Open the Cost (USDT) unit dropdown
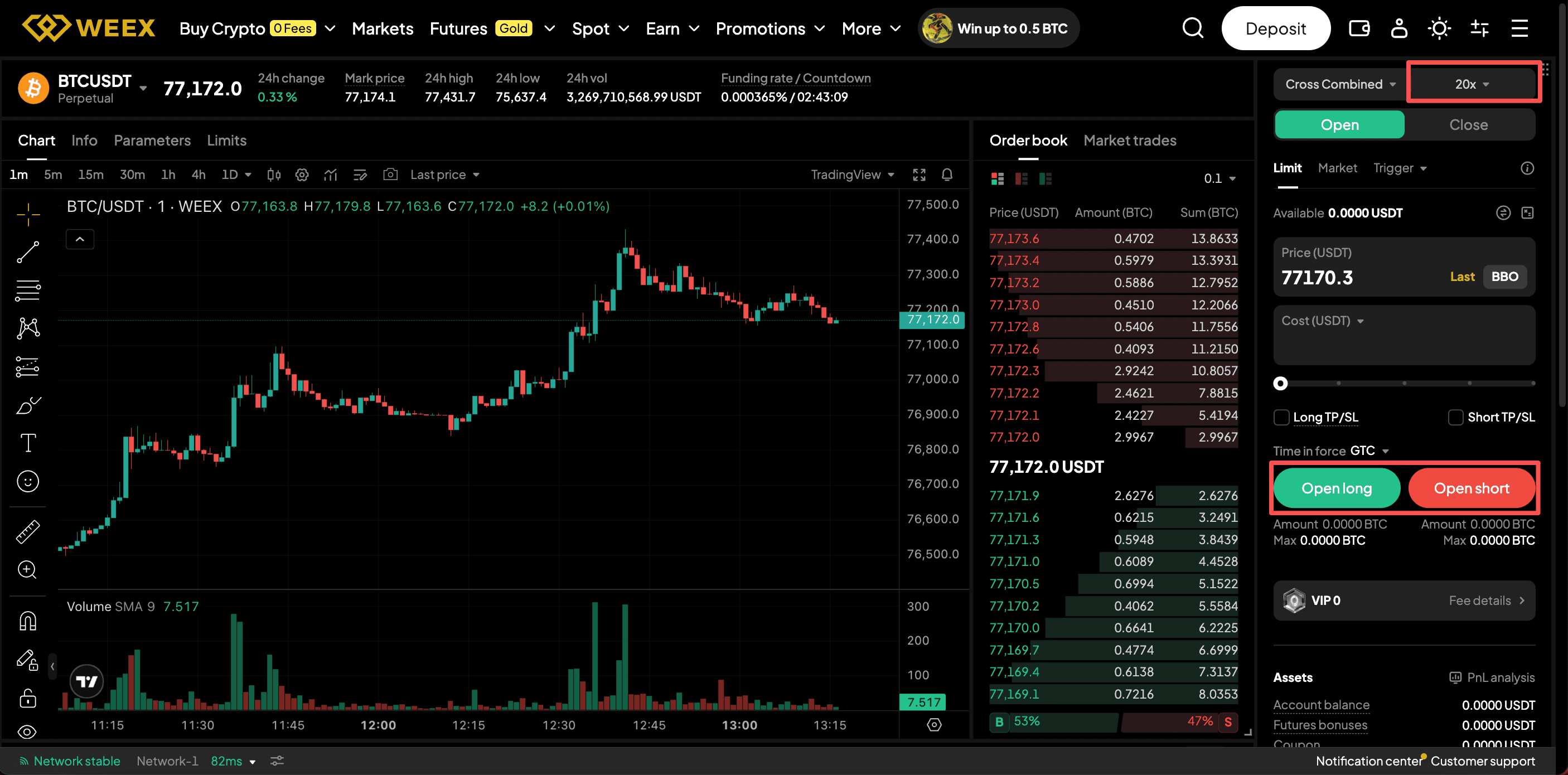This screenshot has height=775, width=1568. [x=1322, y=321]
